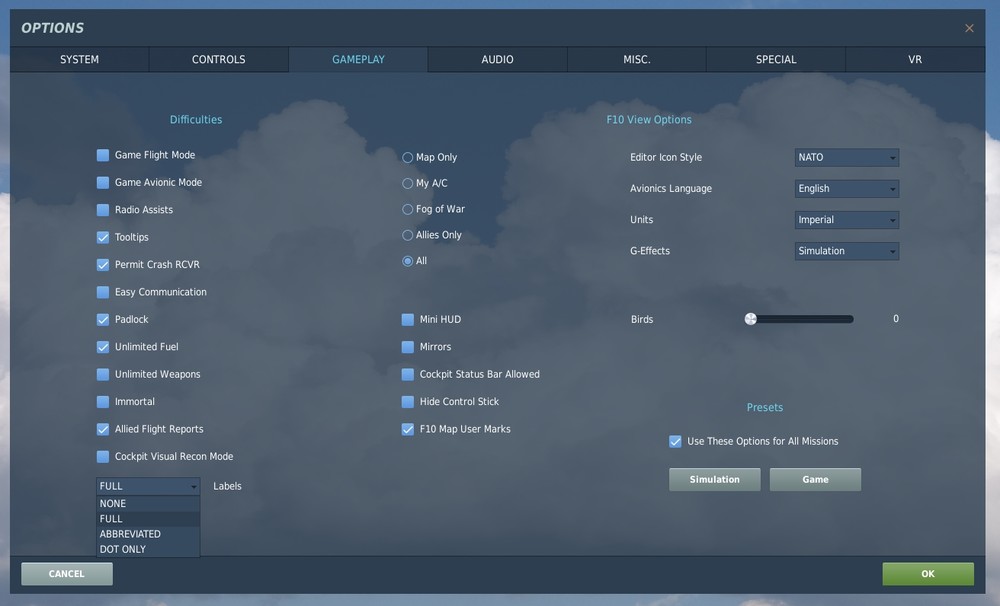
Task: Select the All radio button
Action: pos(408,261)
